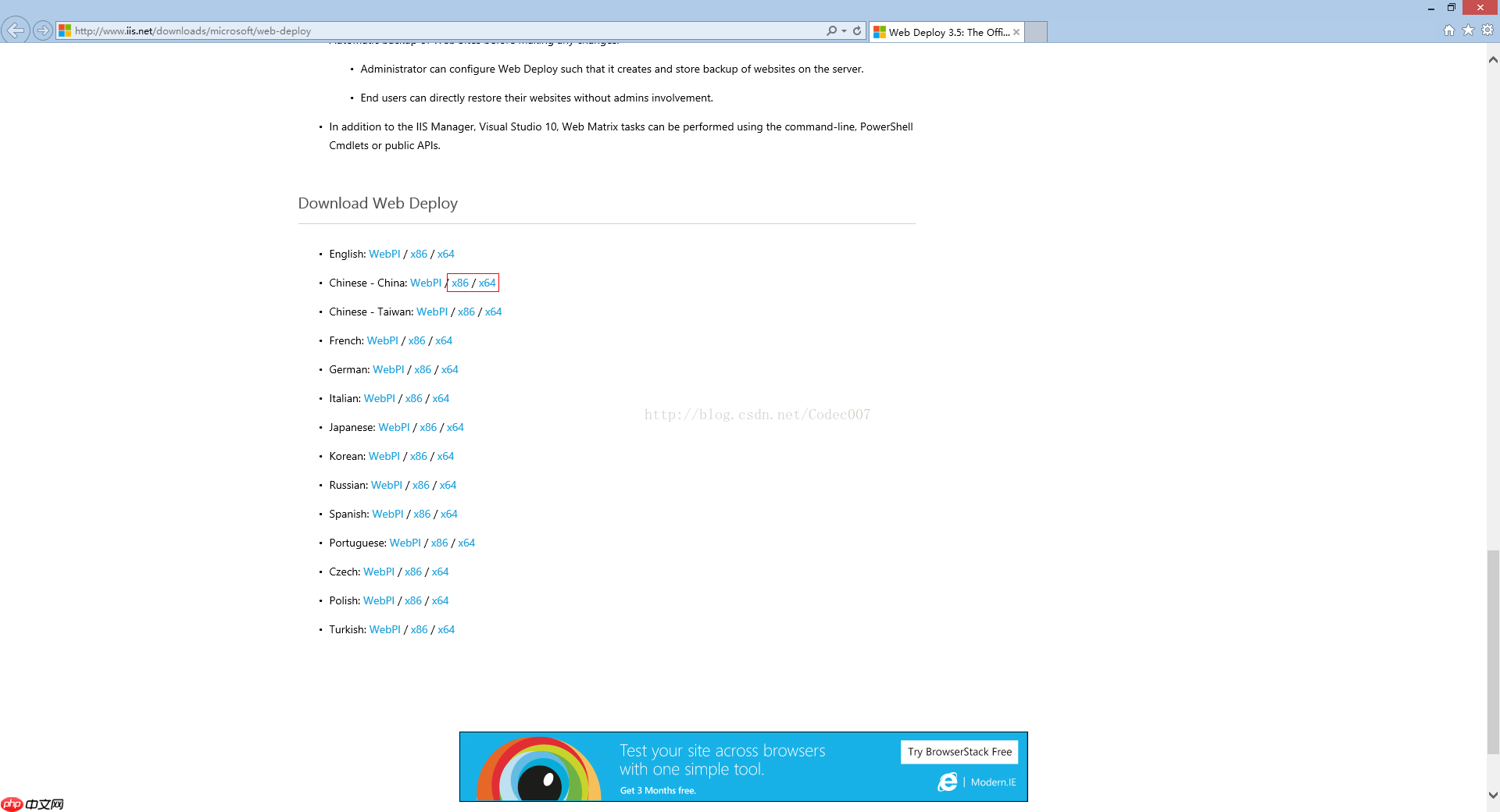Close the Web Deploy 3.5 tab

tap(1016, 32)
